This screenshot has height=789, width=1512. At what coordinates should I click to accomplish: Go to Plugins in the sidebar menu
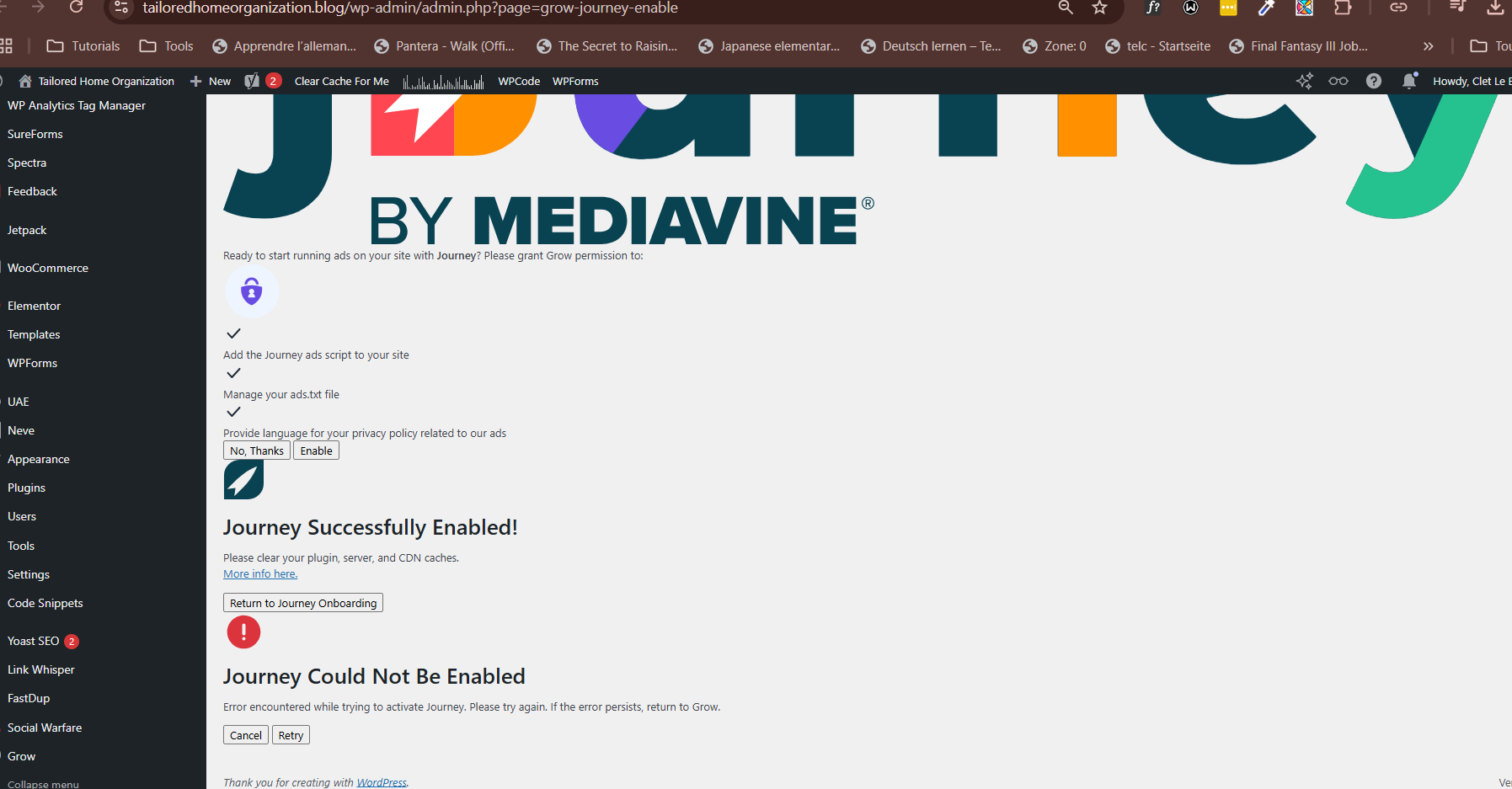tap(26, 488)
